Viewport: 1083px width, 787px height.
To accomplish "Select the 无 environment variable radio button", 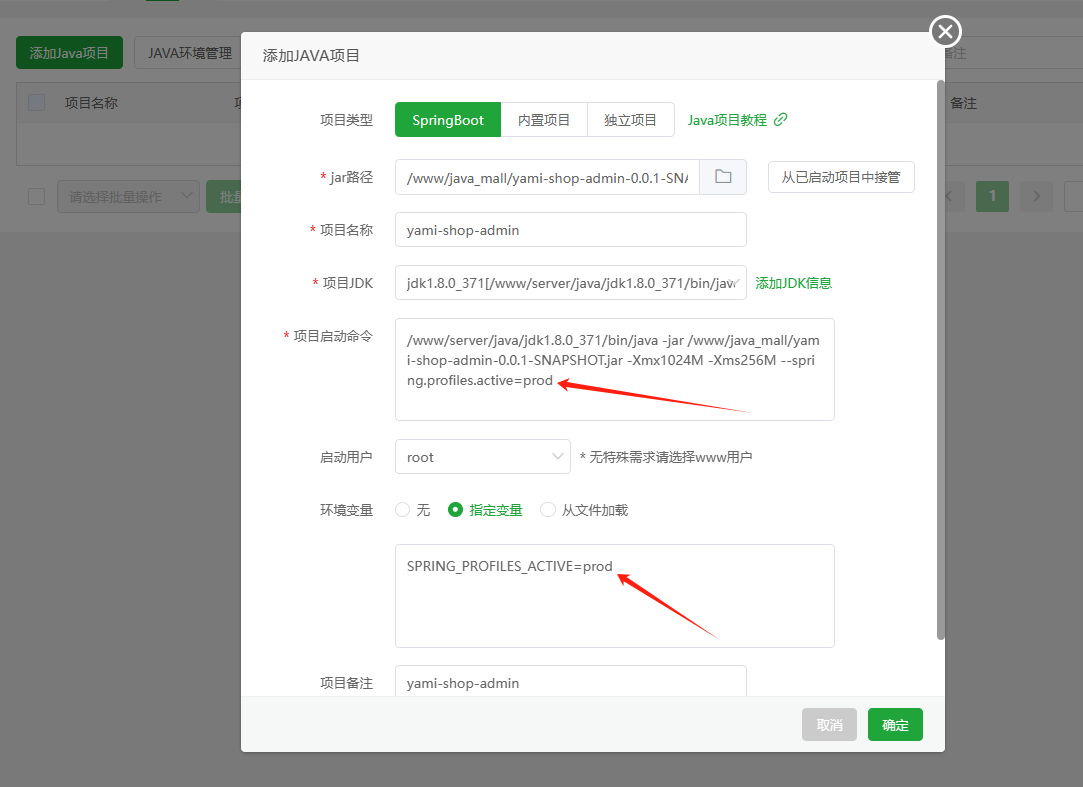I will pos(402,509).
